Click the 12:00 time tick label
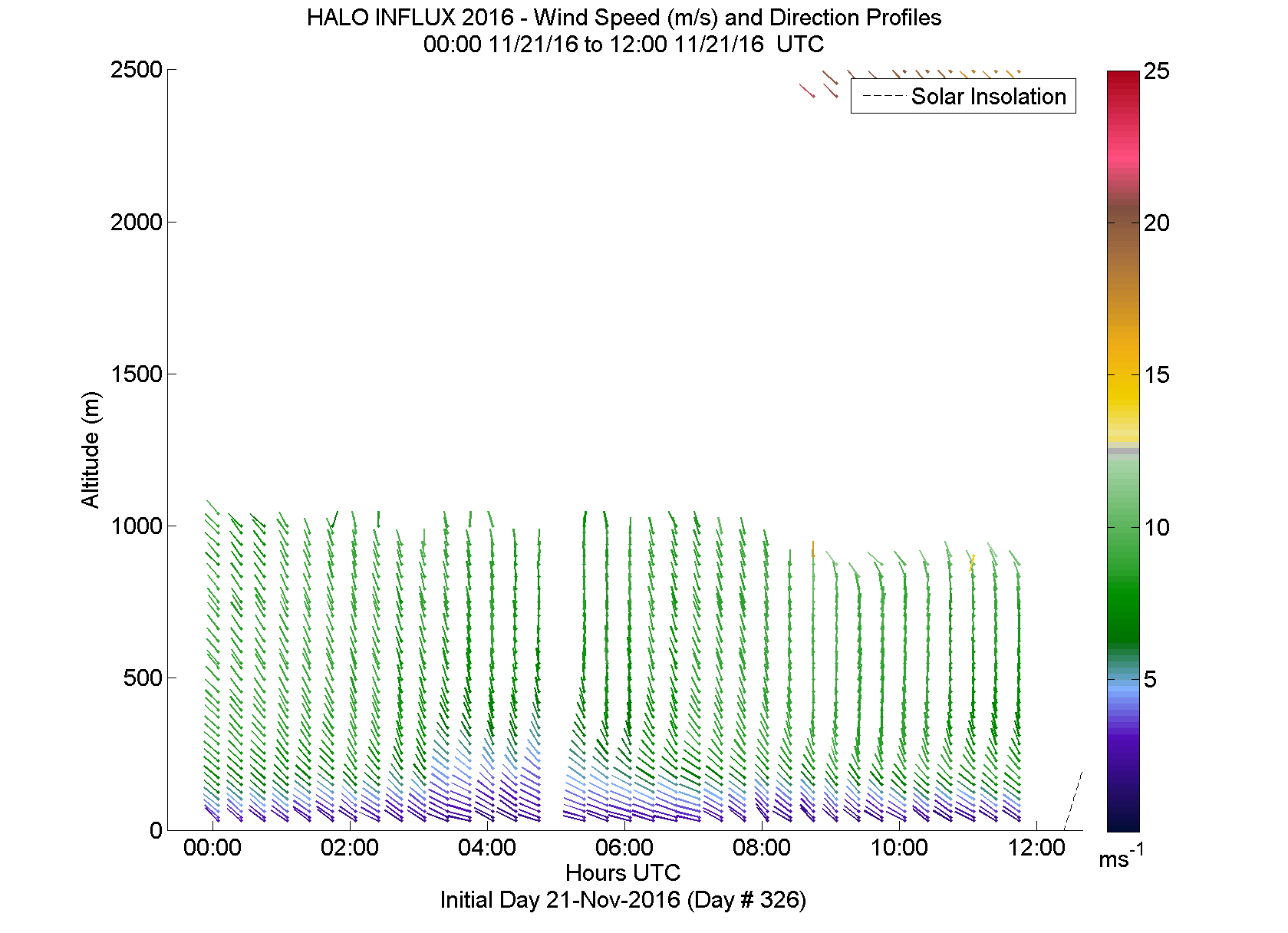 tap(1036, 849)
